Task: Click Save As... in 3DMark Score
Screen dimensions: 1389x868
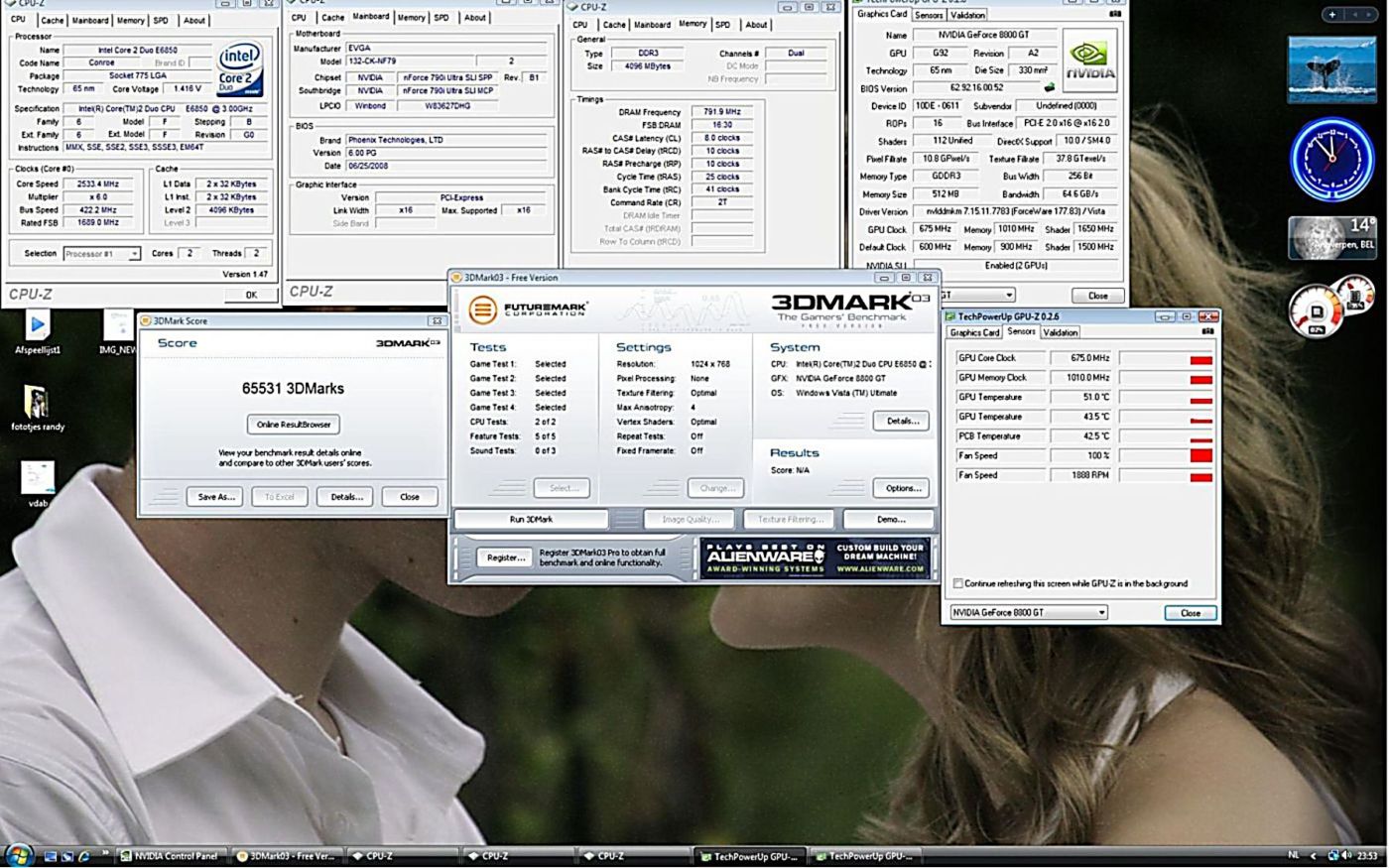Action: pyautogui.click(x=215, y=497)
